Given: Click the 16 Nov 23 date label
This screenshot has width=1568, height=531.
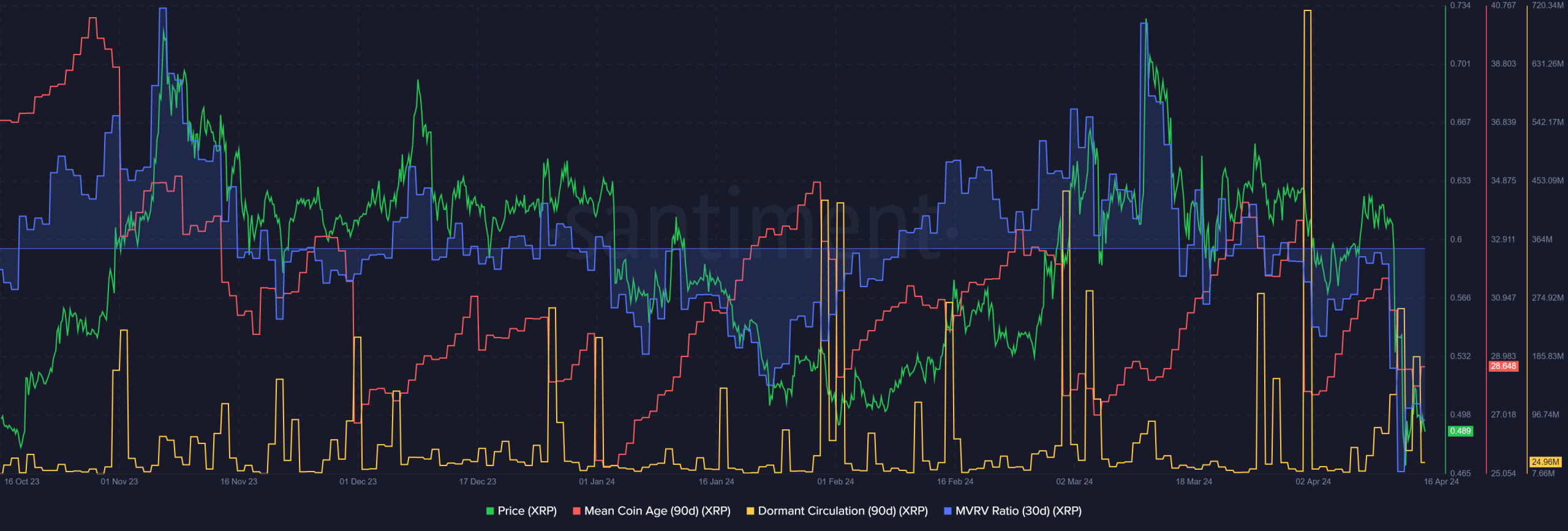Looking at the screenshot, I should tap(239, 481).
